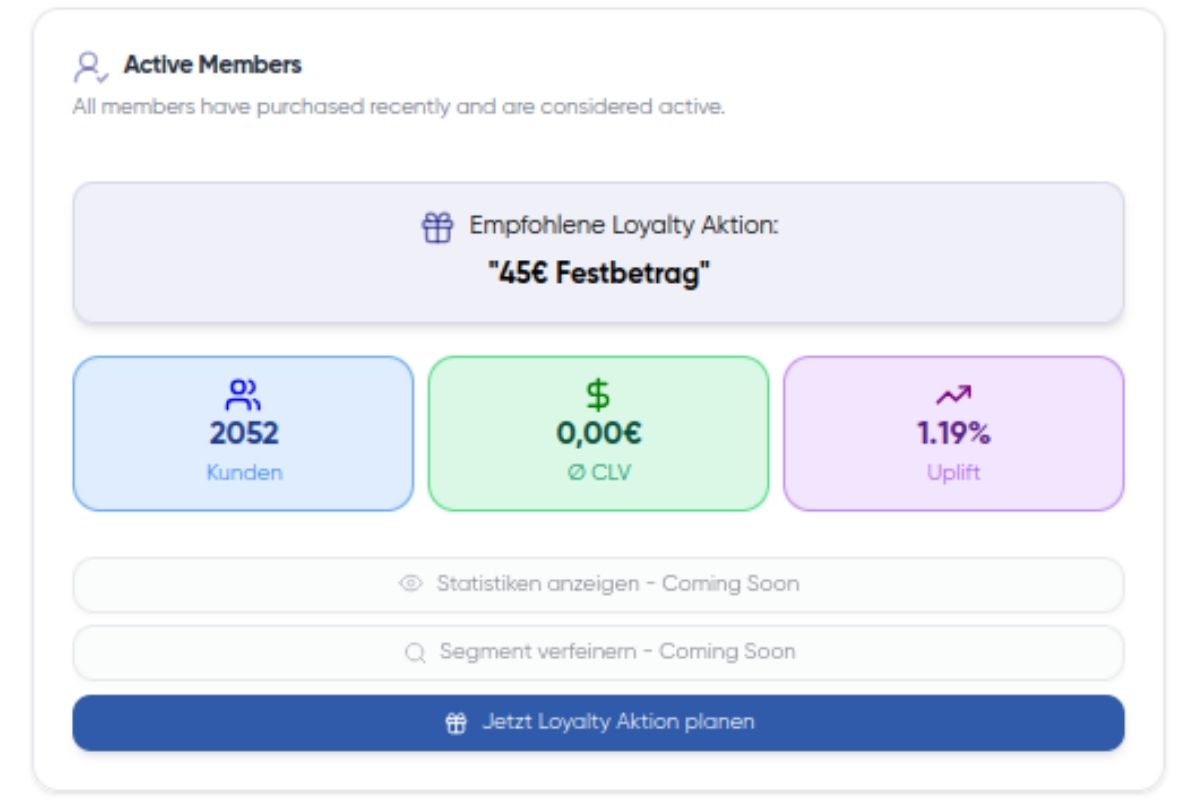The width and height of the screenshot is (1200, 800).
Task: Click the 0,00€ CLV value
Action: click(598, 434)
